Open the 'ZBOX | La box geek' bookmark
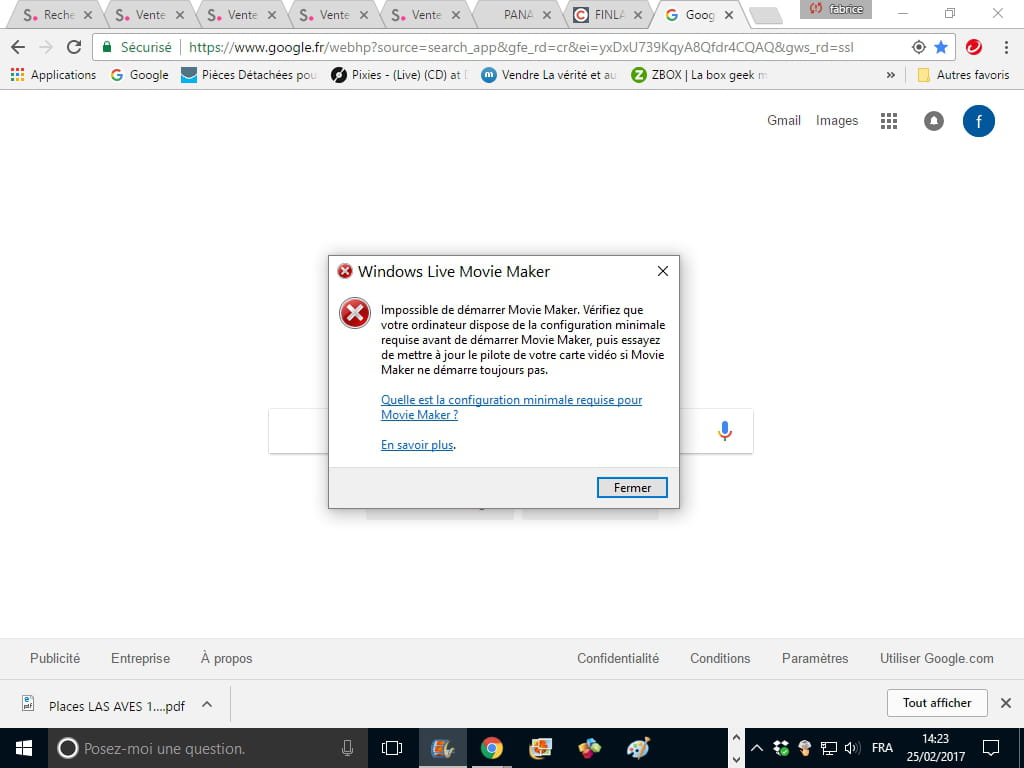 (x=699, y=75)
